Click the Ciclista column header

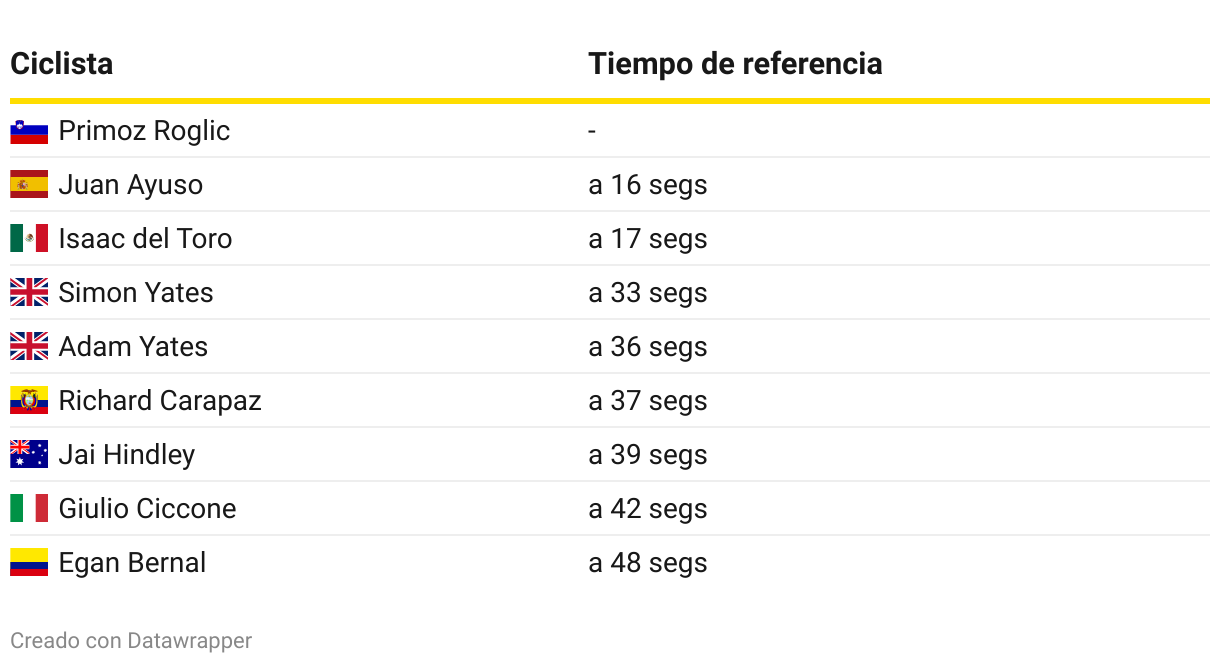coord(61,64)
